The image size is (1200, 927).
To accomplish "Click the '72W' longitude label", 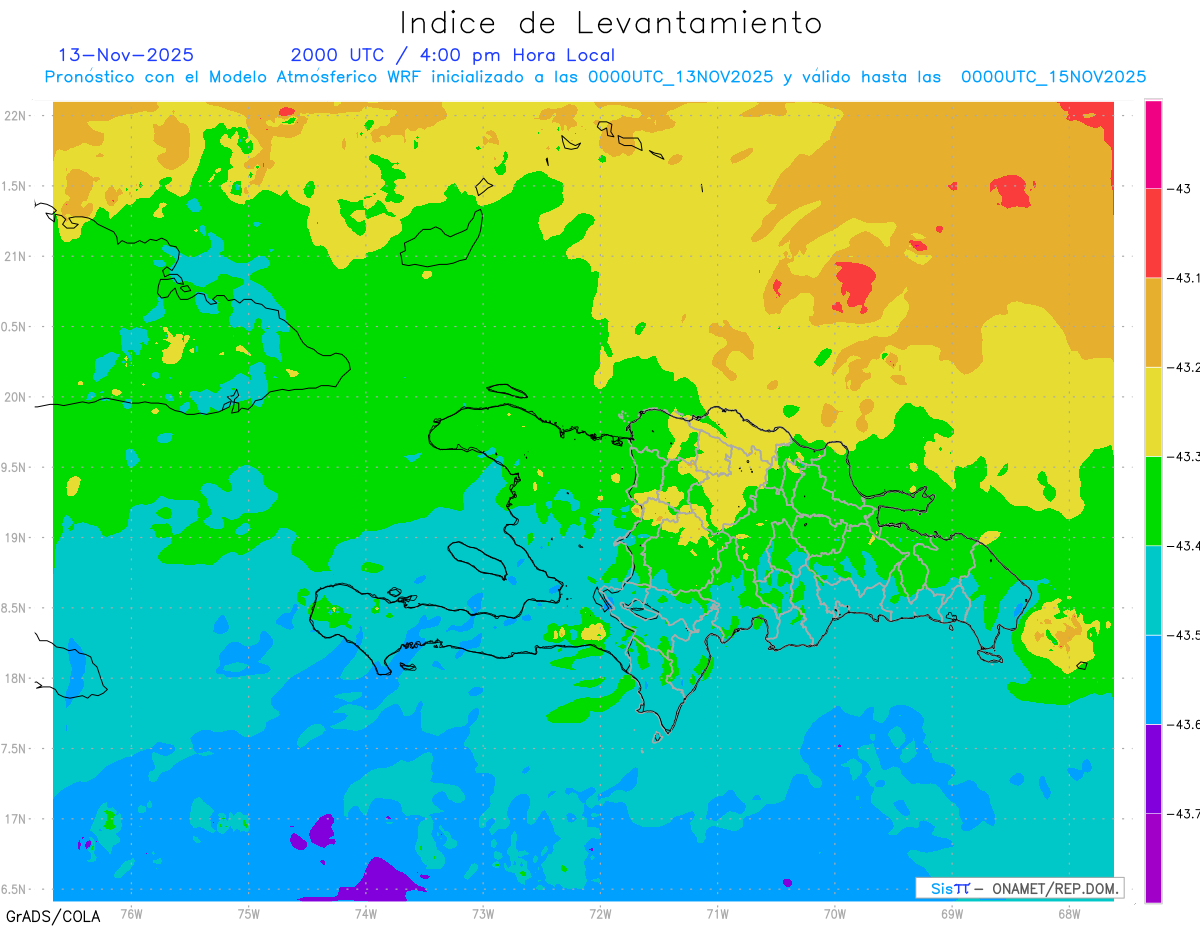I will tap(600, 913).
